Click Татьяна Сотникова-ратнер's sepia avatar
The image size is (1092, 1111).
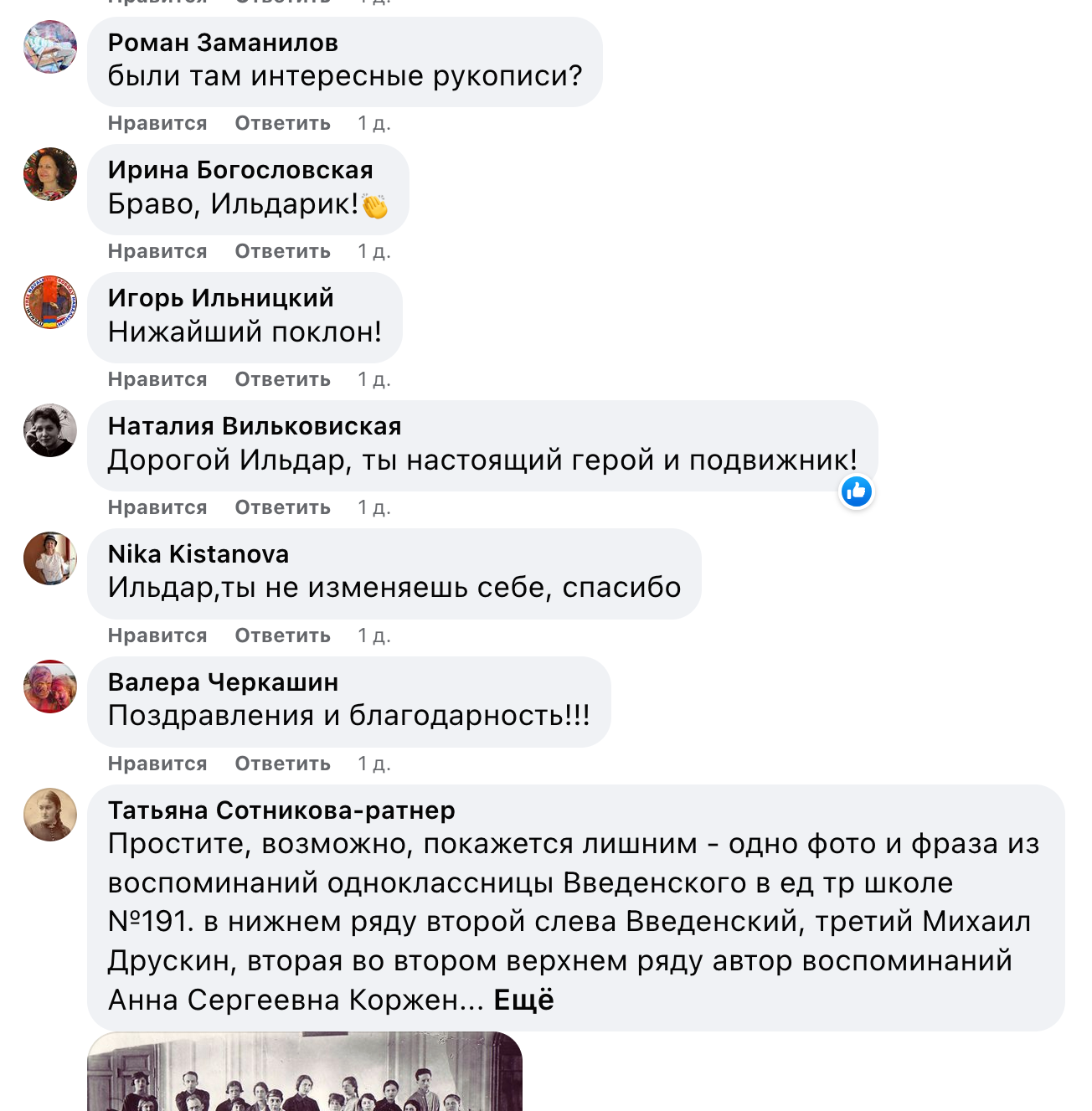(50, 815)
